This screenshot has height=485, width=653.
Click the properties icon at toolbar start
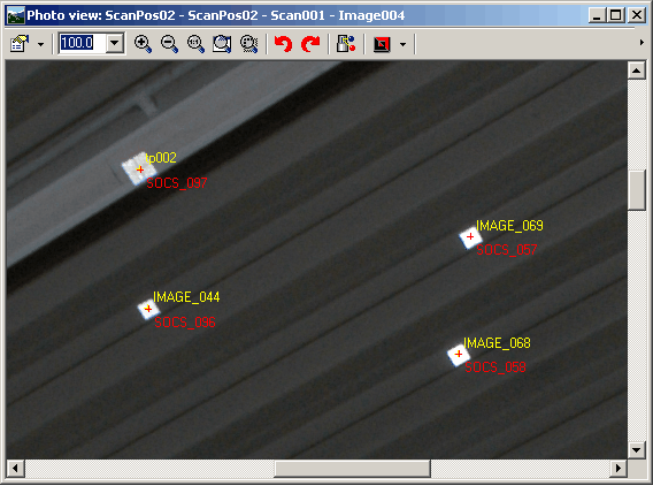pos(20,44)
